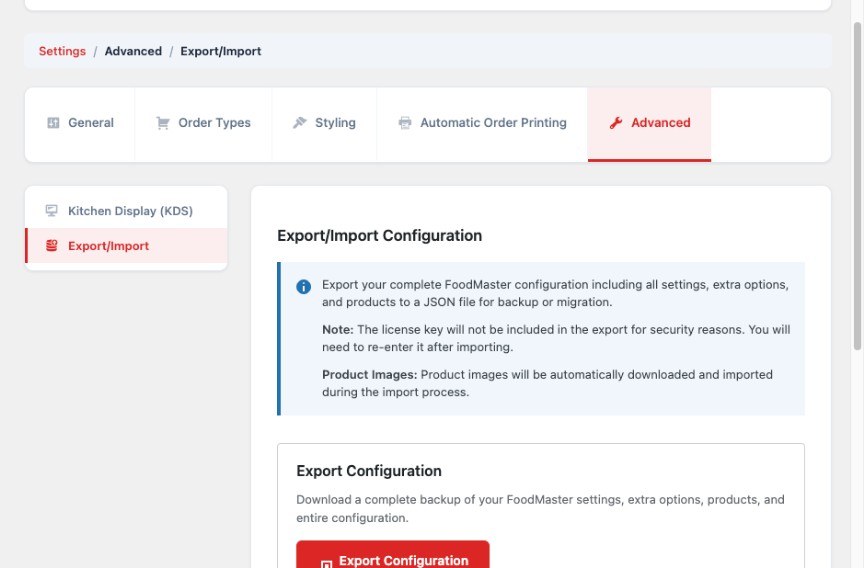Viewport: 864px width, 568px height.
Task: Click the Advanced breadcrumb item
Action: coord(133,51)
